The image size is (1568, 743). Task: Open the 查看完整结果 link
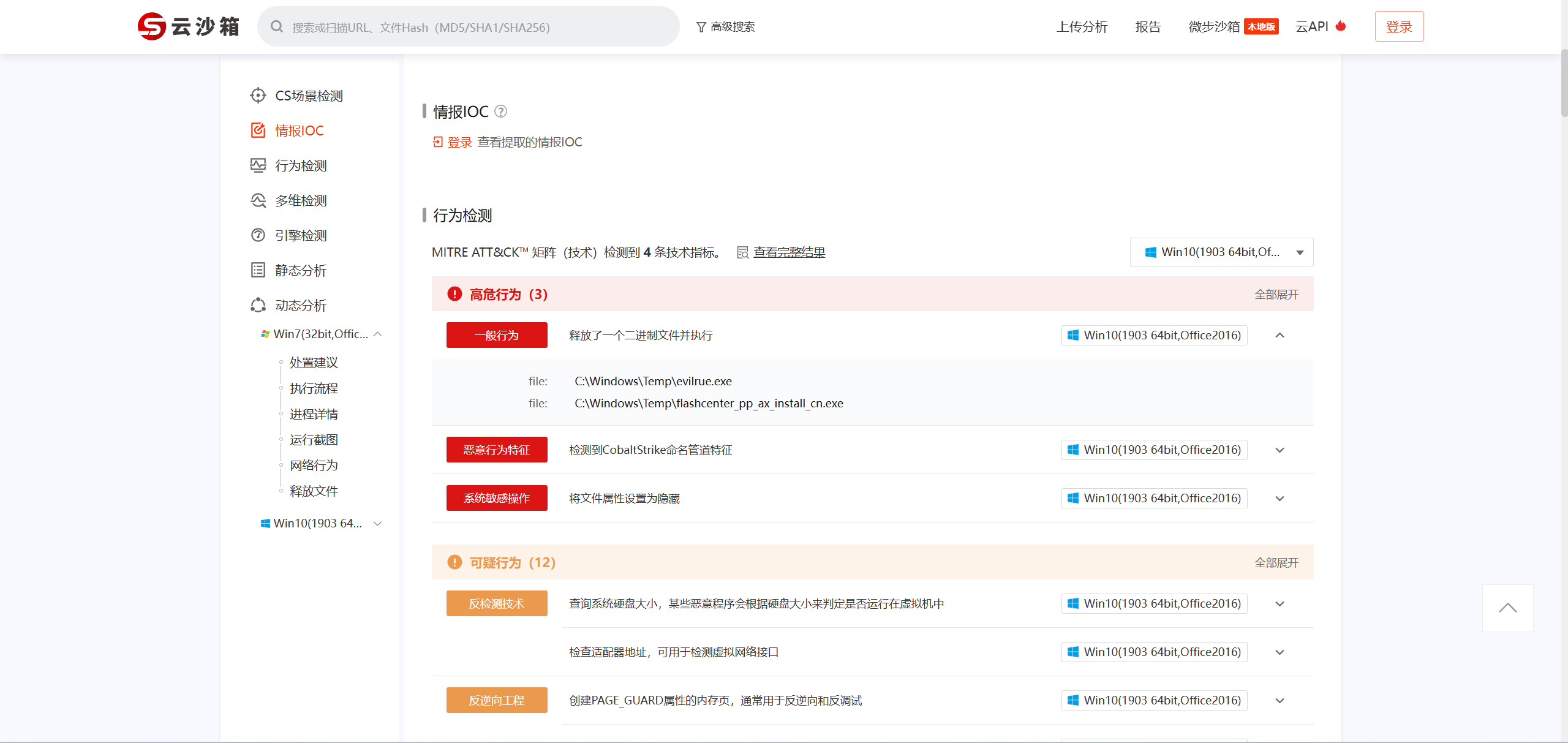[789, 252]
